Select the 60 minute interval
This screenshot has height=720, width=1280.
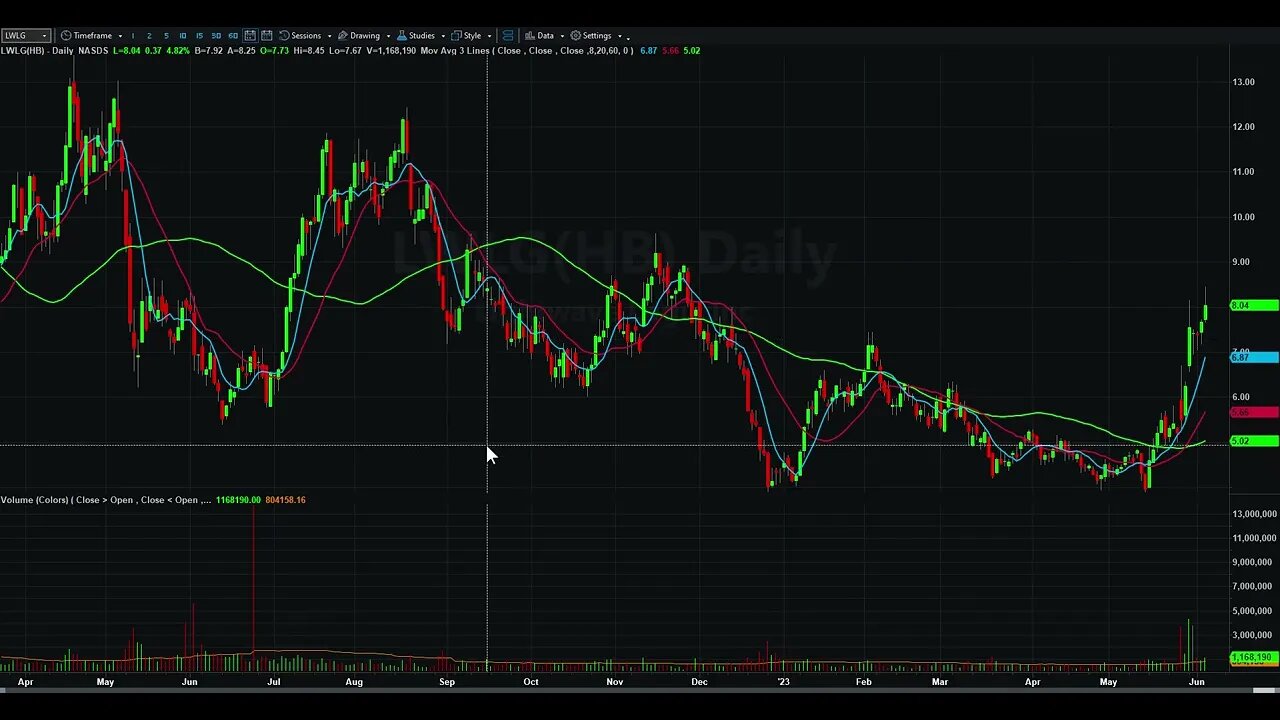pos(233,36)
